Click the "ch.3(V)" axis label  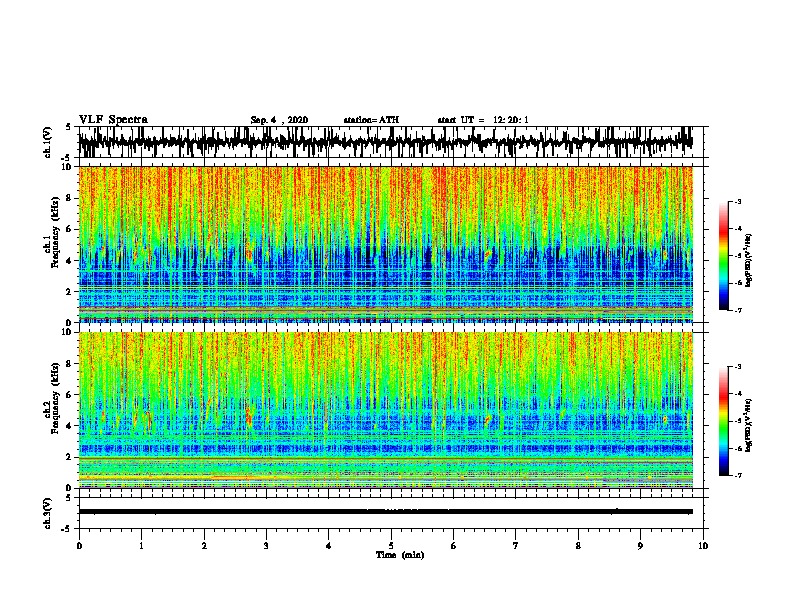(48, 513)
